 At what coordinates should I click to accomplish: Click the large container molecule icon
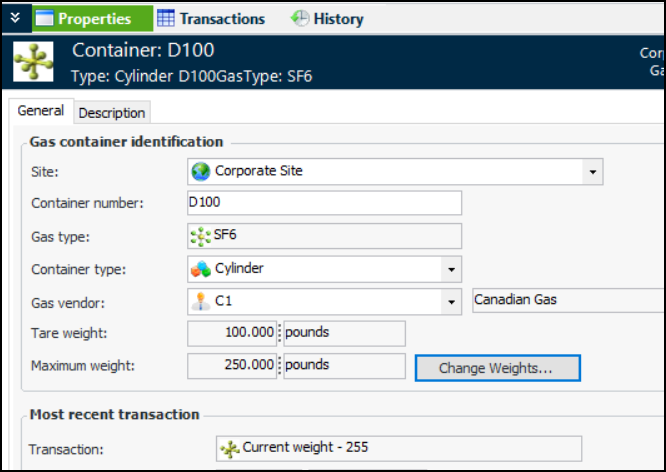[x=33, y=62]
